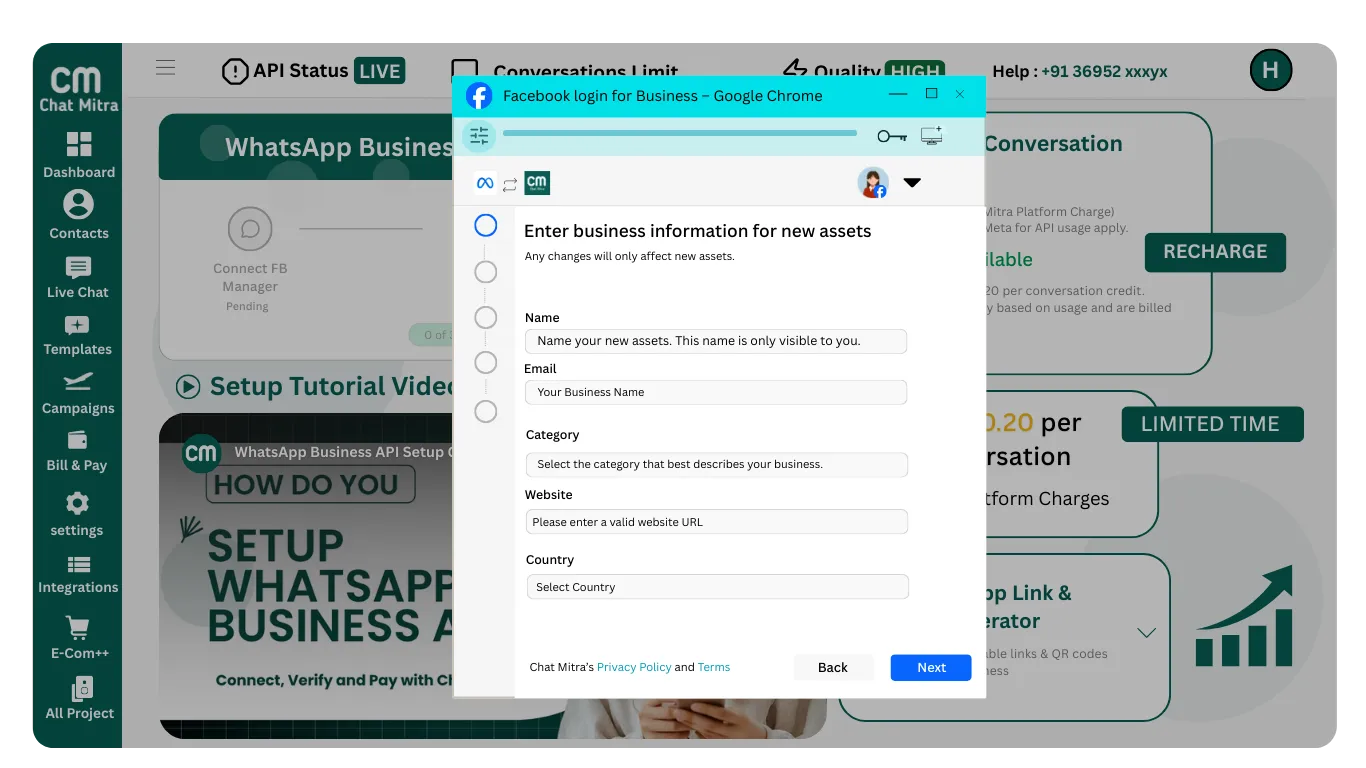Open the Facebook account dropdown arrow
1366x768 pixels.
911,182
